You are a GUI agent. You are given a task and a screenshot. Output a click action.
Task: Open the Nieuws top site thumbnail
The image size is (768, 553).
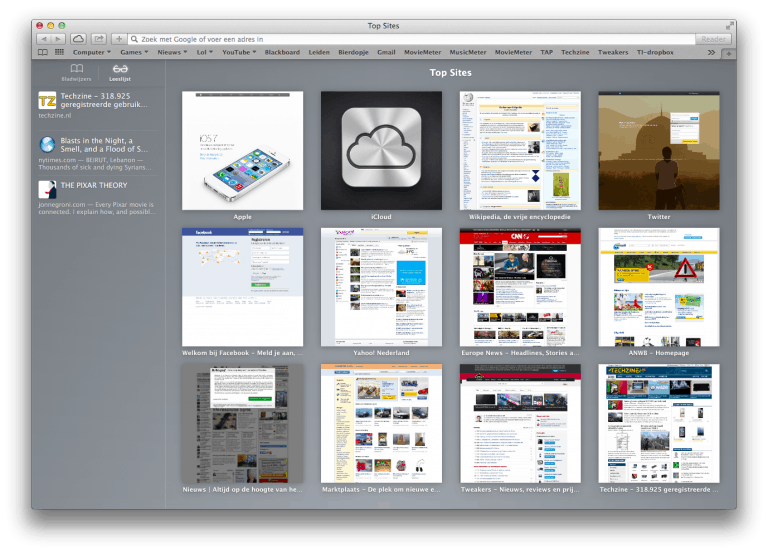point(242,424)
